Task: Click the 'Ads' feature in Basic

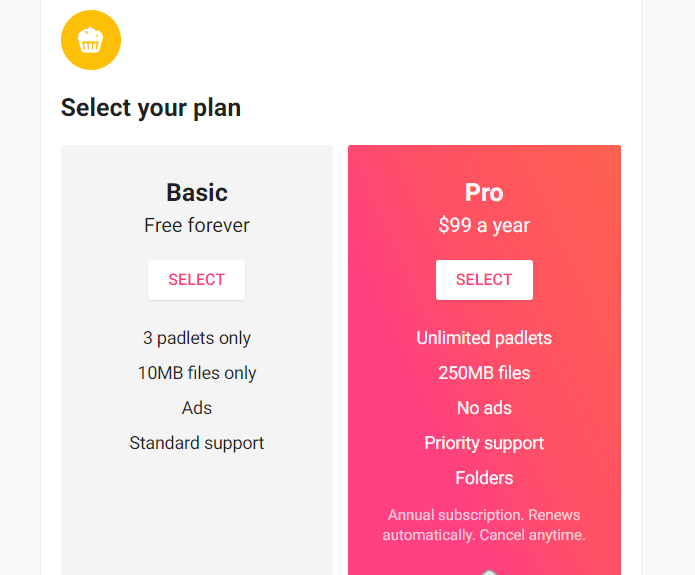Action: 197,408
